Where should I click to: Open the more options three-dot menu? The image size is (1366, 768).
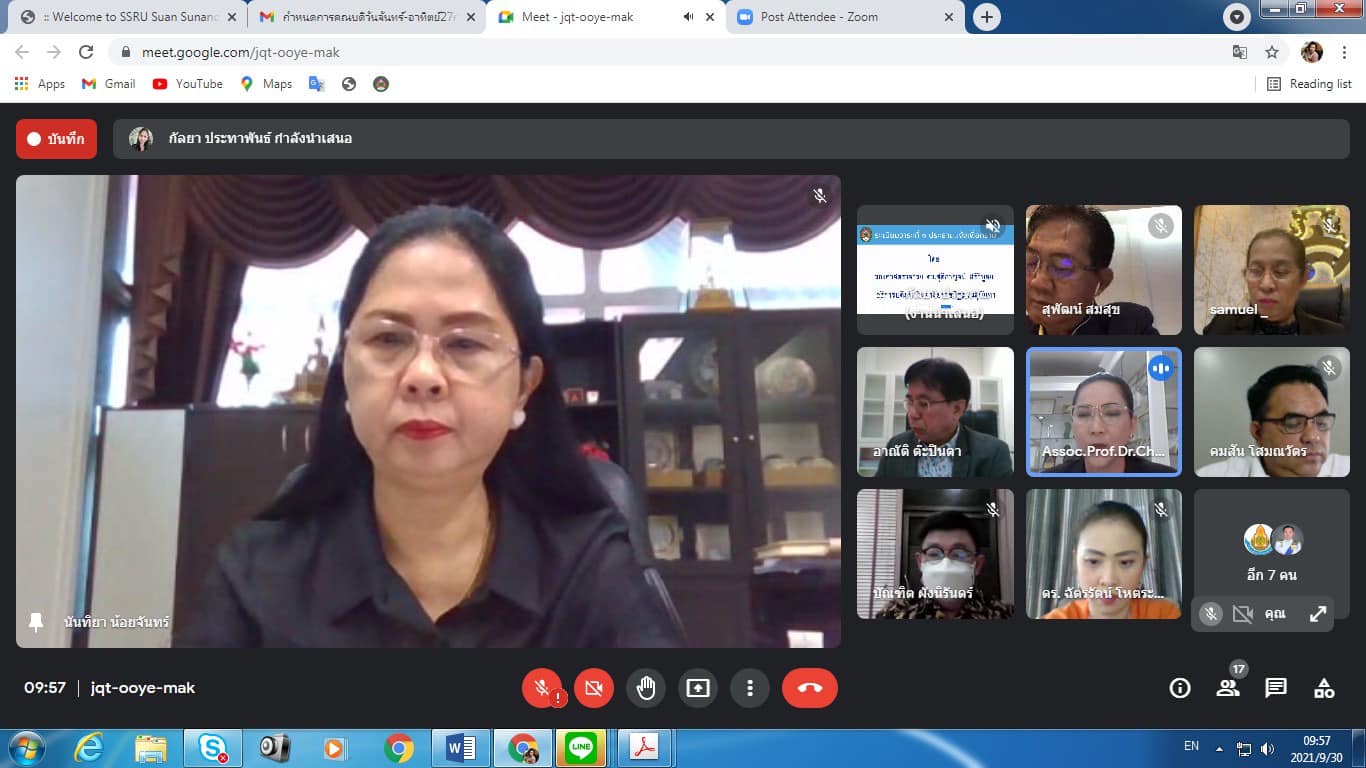point(750,688)
